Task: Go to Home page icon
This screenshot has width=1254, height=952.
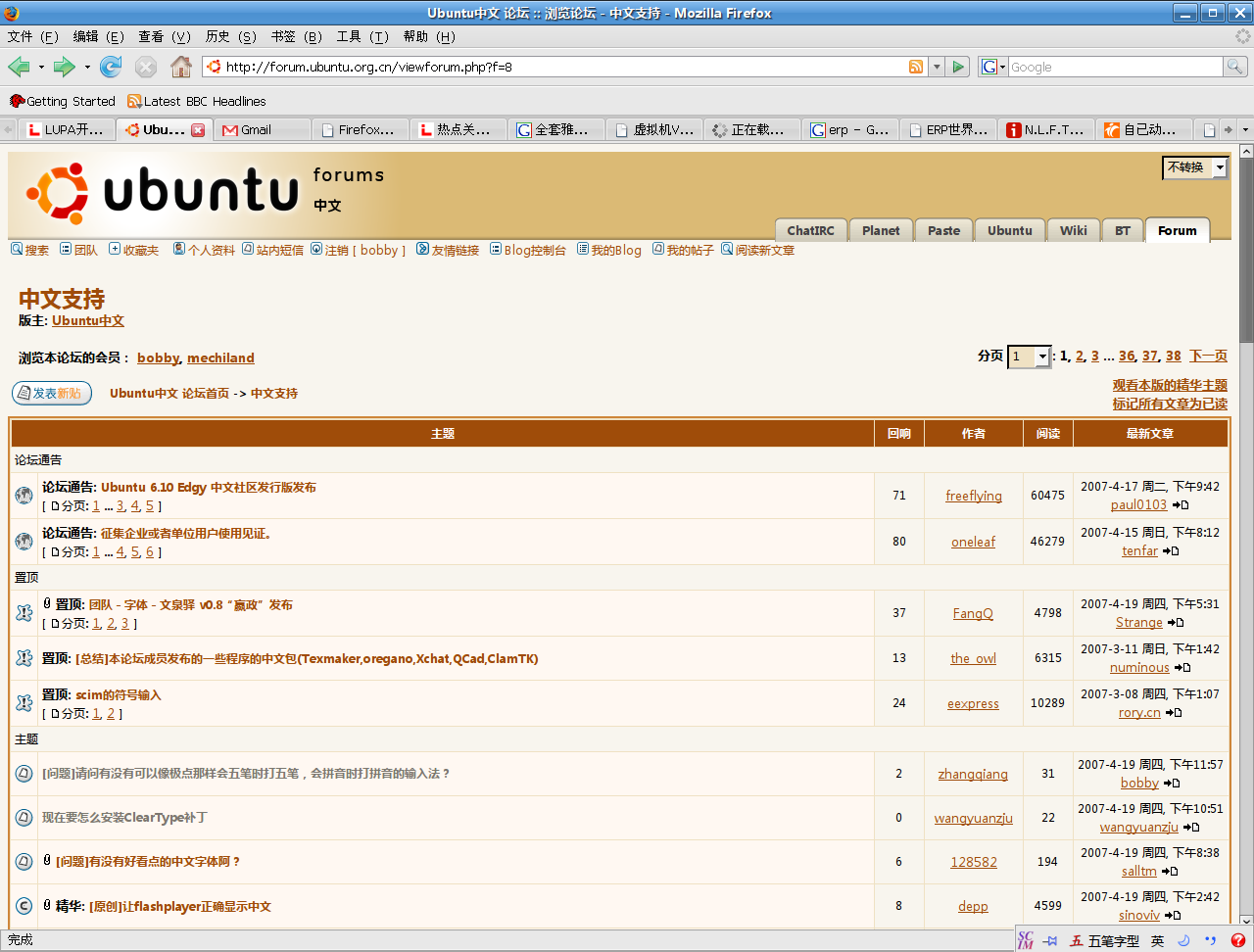Action: point(181,67)
